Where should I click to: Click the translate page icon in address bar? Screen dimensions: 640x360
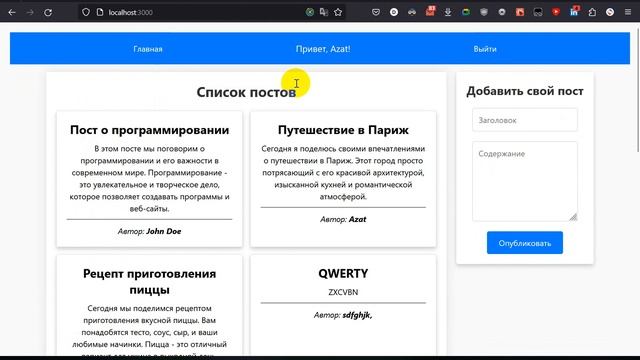324,12
